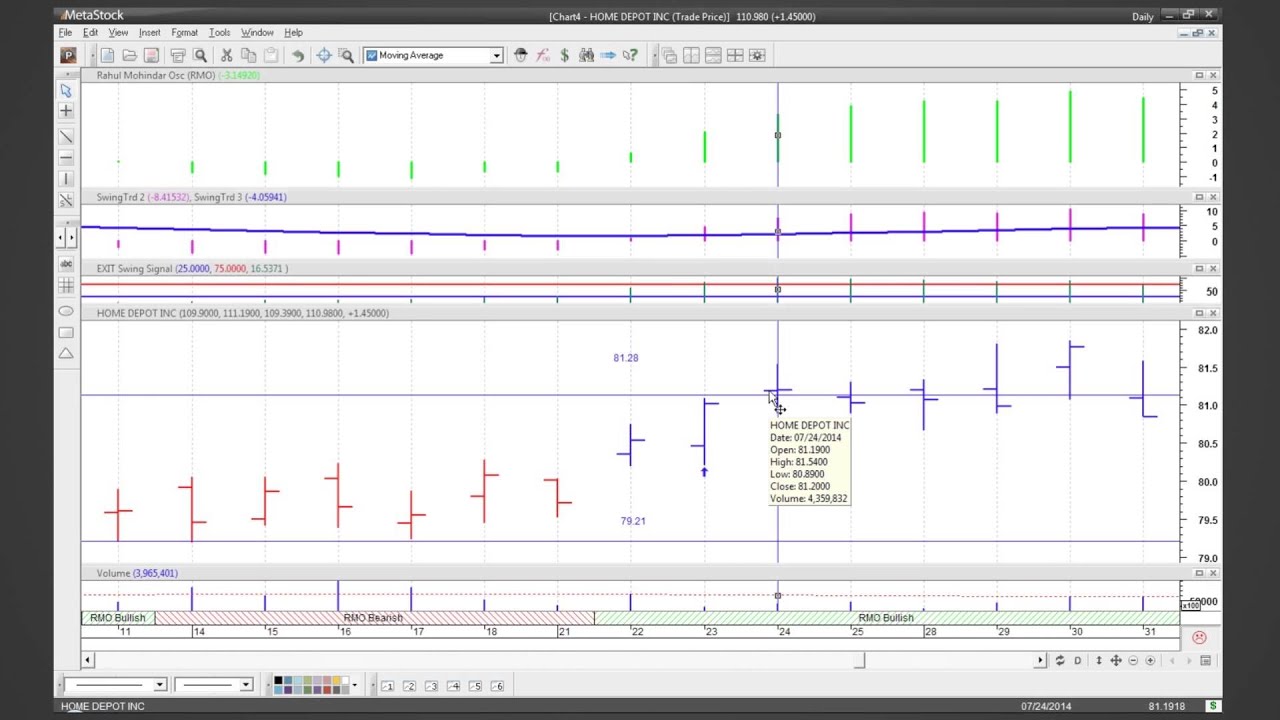Screen dimensions: 1280x720
Task: Select the crosshair plus tool
Action: pos(66,111)
